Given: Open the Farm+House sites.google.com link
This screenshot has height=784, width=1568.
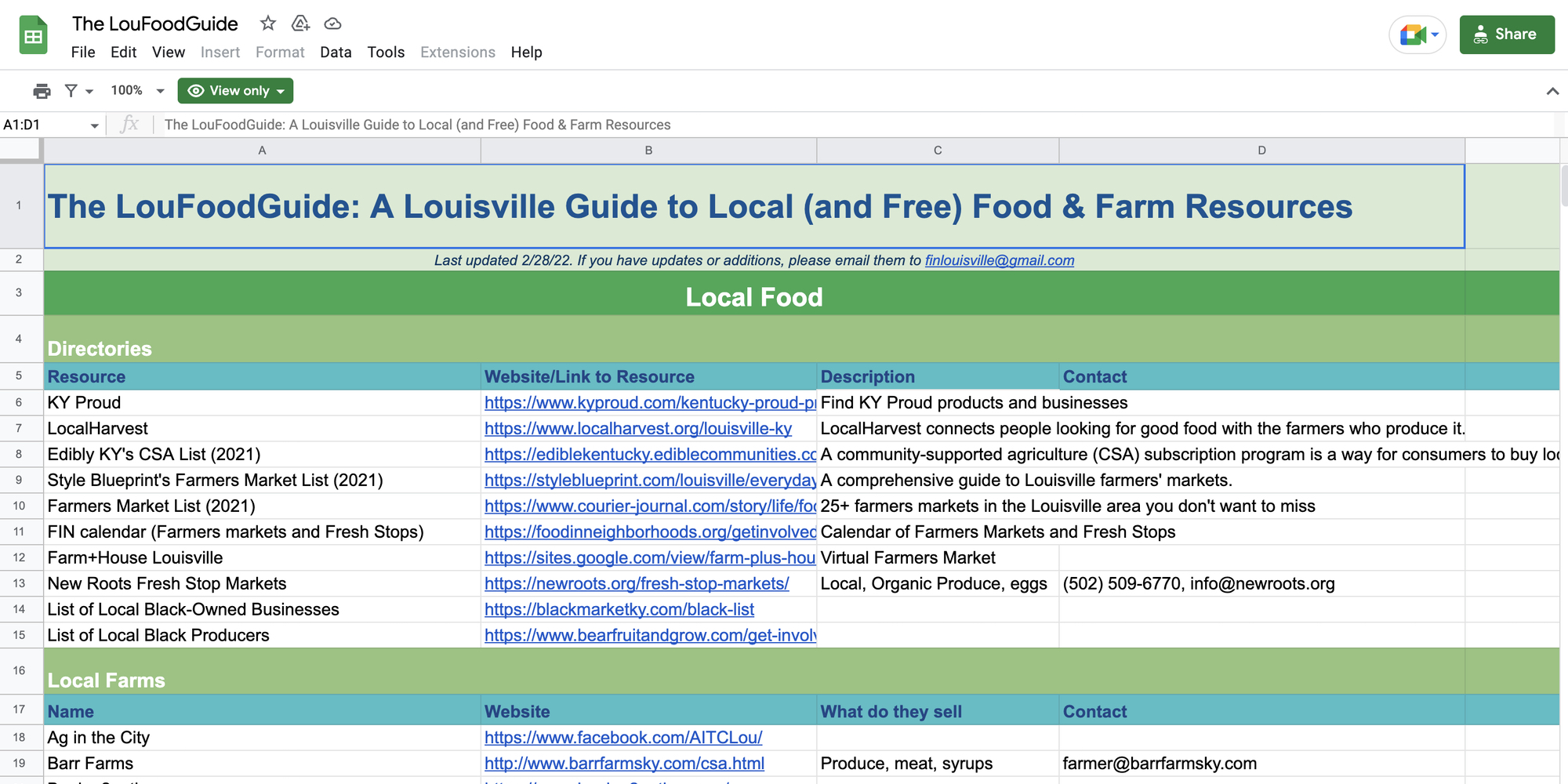Looking at the screenshot, I should [x=650, y=558].
